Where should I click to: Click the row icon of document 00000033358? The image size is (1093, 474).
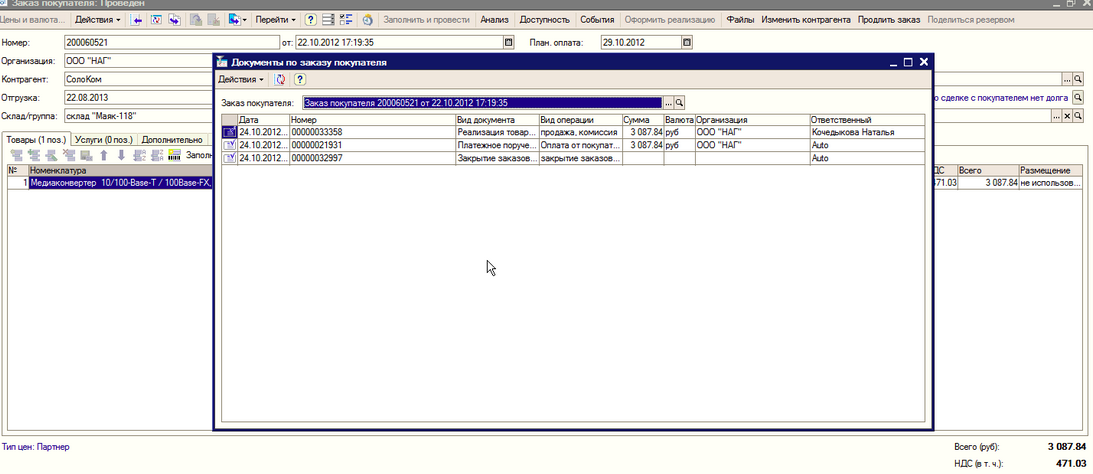pos(229,132)
